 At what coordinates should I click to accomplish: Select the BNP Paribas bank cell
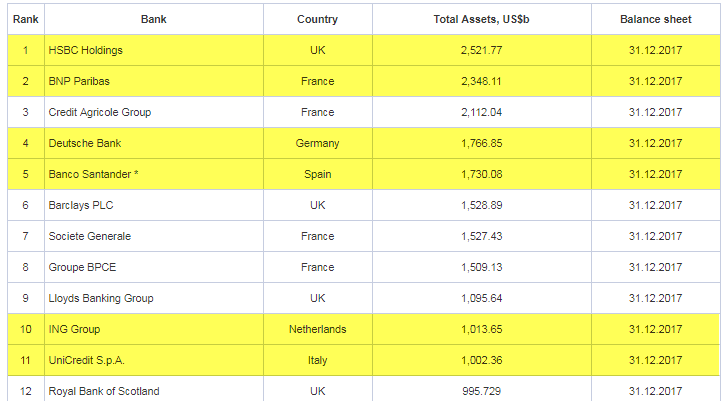tap(79, 81)
